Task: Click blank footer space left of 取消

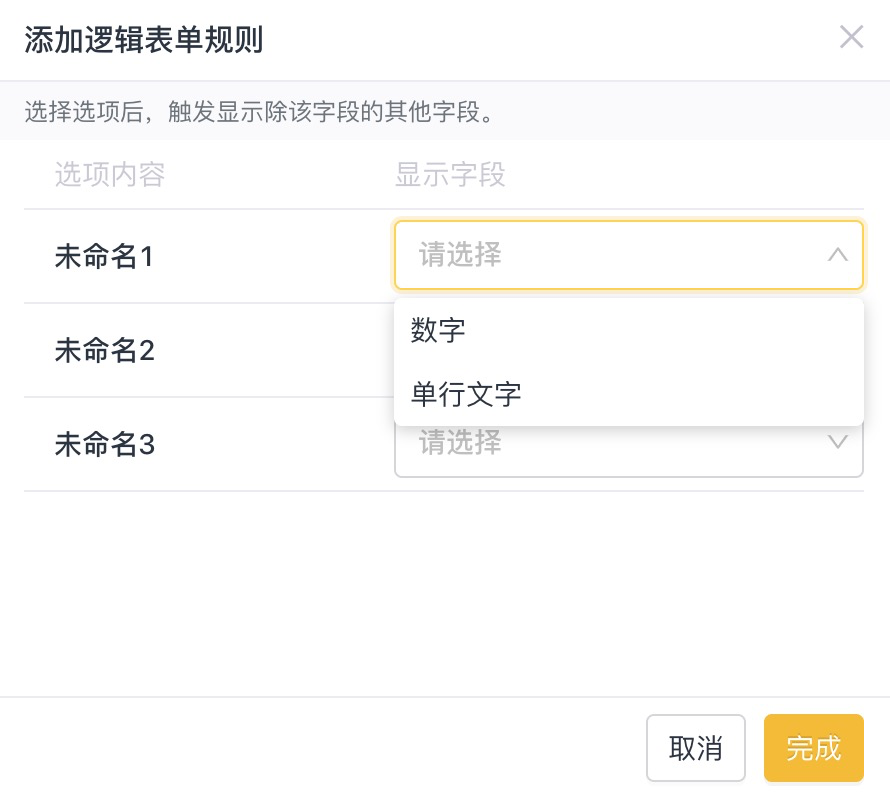Action: coord(320,748)
